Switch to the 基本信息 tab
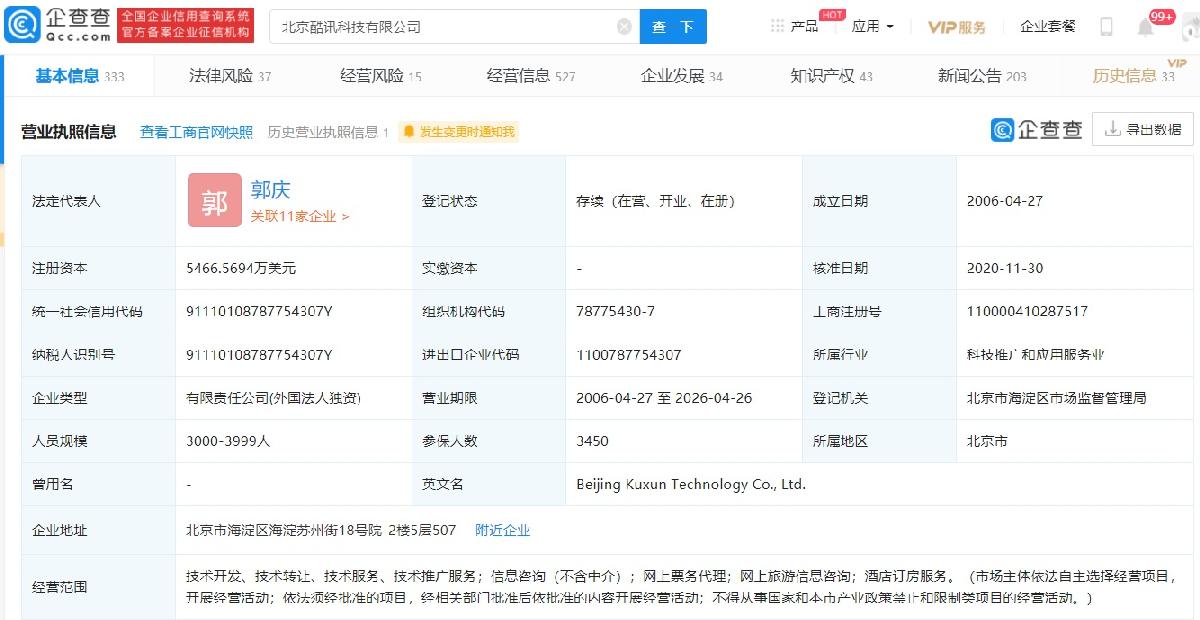 [x=80, y=76]
